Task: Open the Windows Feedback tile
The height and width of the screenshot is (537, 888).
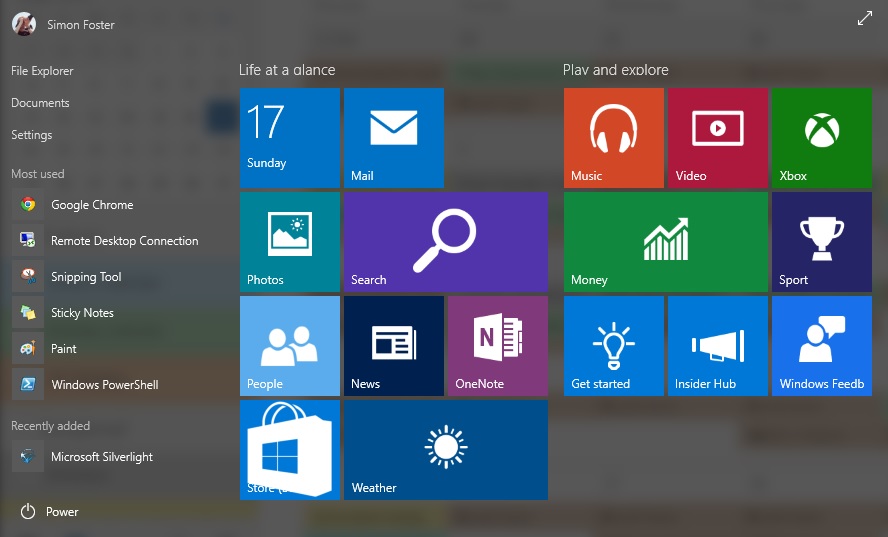Action: point(822,346)
